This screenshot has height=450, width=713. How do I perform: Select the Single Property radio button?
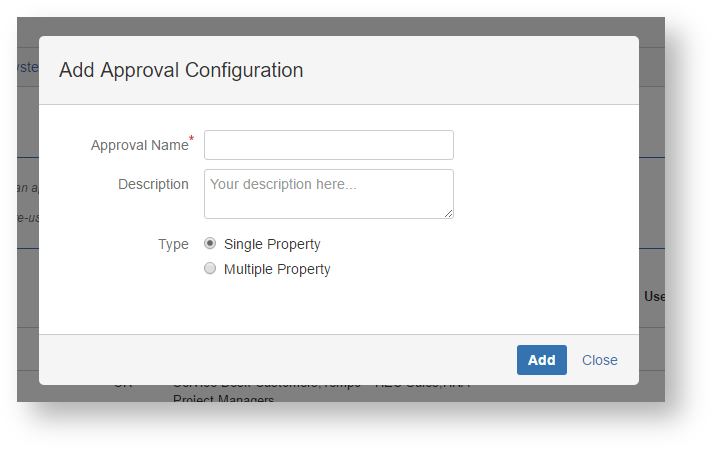pos(210,243)
